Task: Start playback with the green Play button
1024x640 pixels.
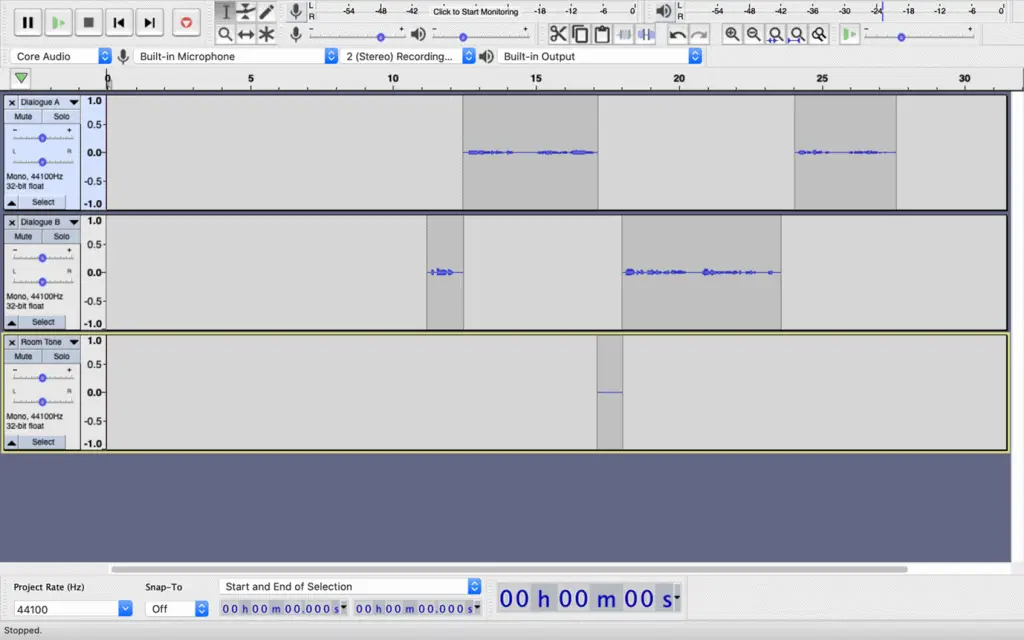Action: click(x=58, y=23)
